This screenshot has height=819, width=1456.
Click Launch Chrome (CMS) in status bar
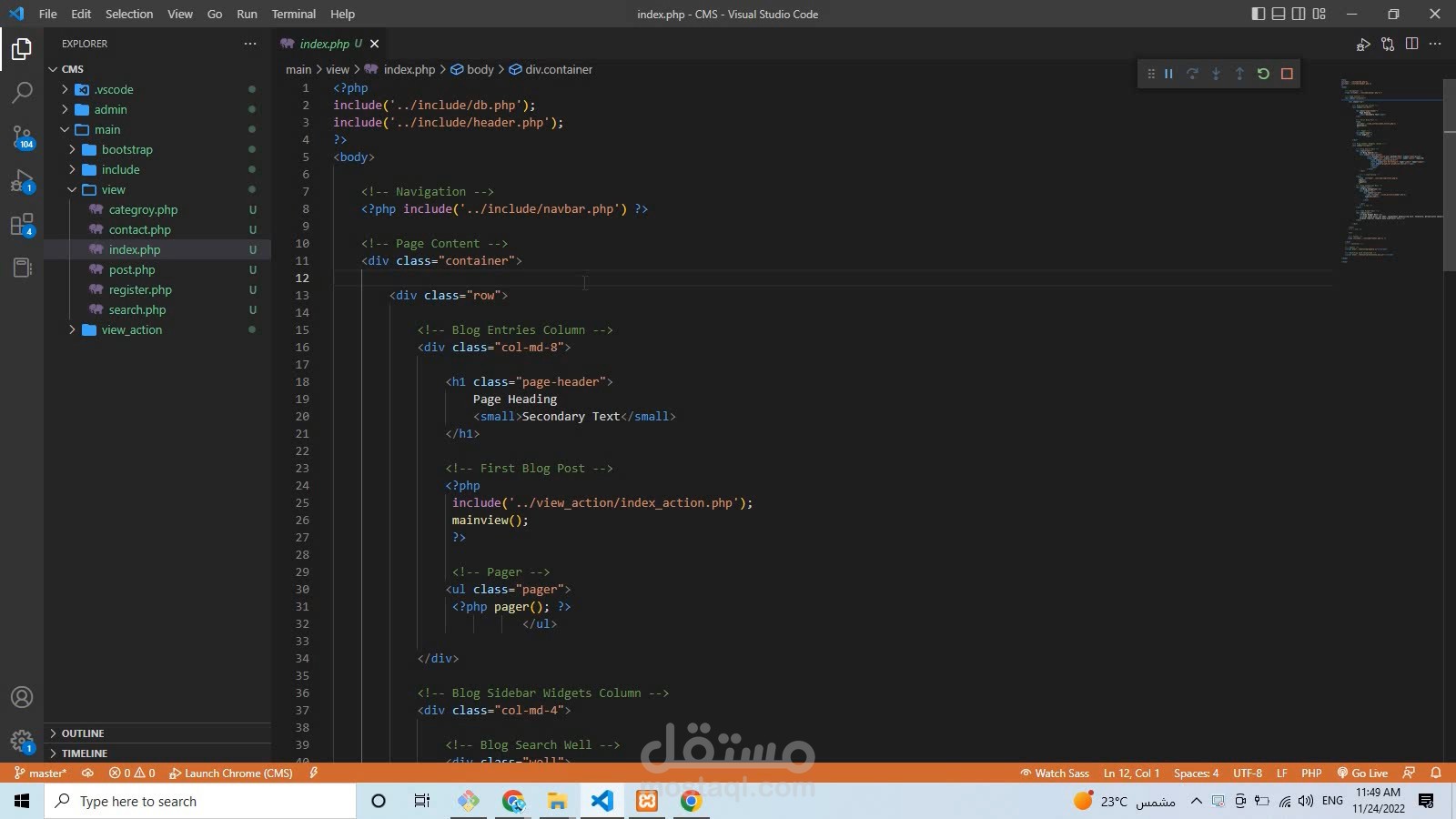231,773
